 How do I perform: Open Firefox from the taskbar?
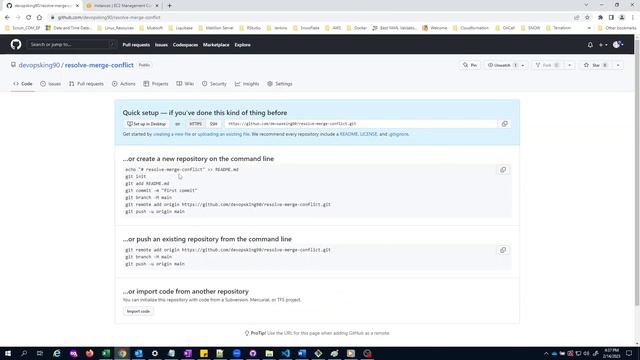click(x=89, y=353)
